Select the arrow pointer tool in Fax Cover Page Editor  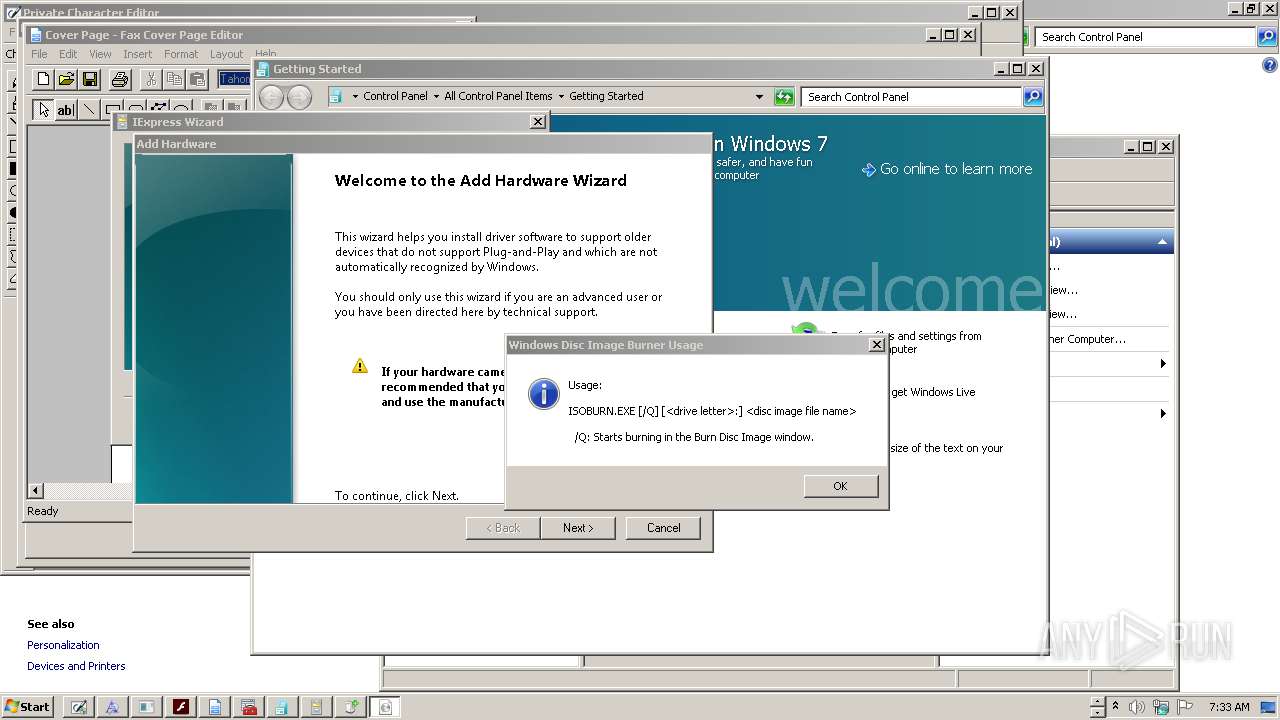tap(43, 110)
